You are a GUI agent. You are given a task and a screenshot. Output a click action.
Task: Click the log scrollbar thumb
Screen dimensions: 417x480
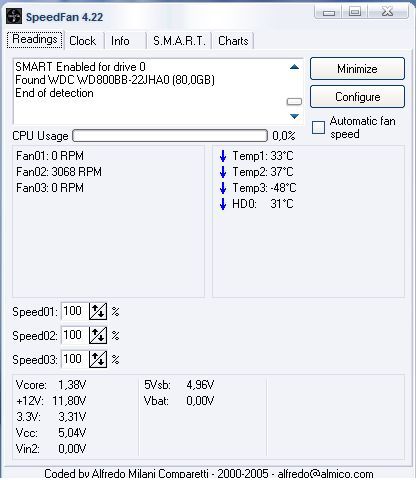(x=294, y=101)
